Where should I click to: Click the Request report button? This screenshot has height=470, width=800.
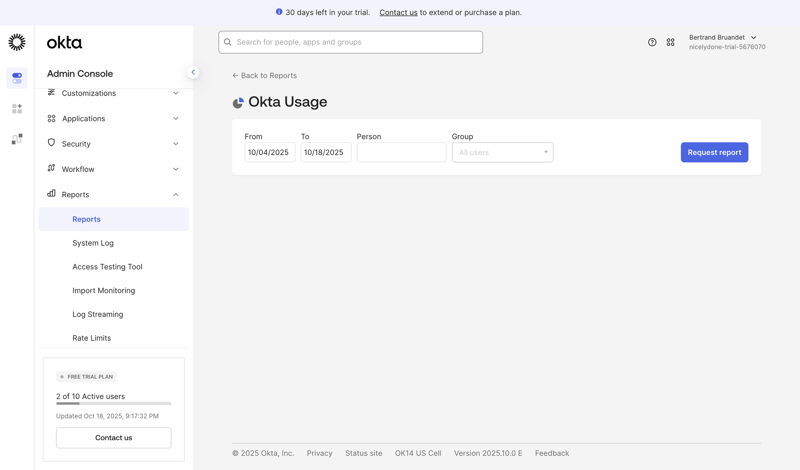pos(714,152)
